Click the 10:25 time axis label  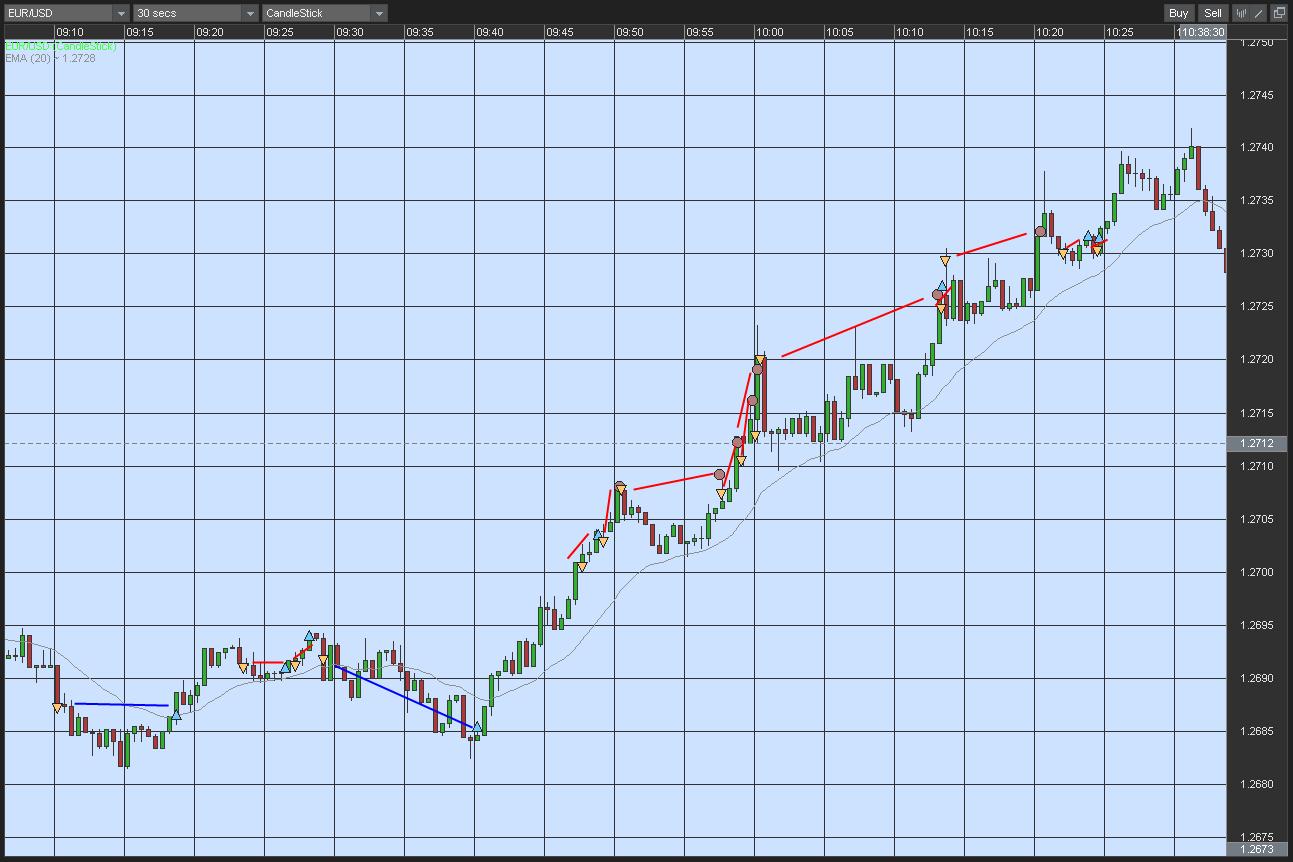(1120, 32)
